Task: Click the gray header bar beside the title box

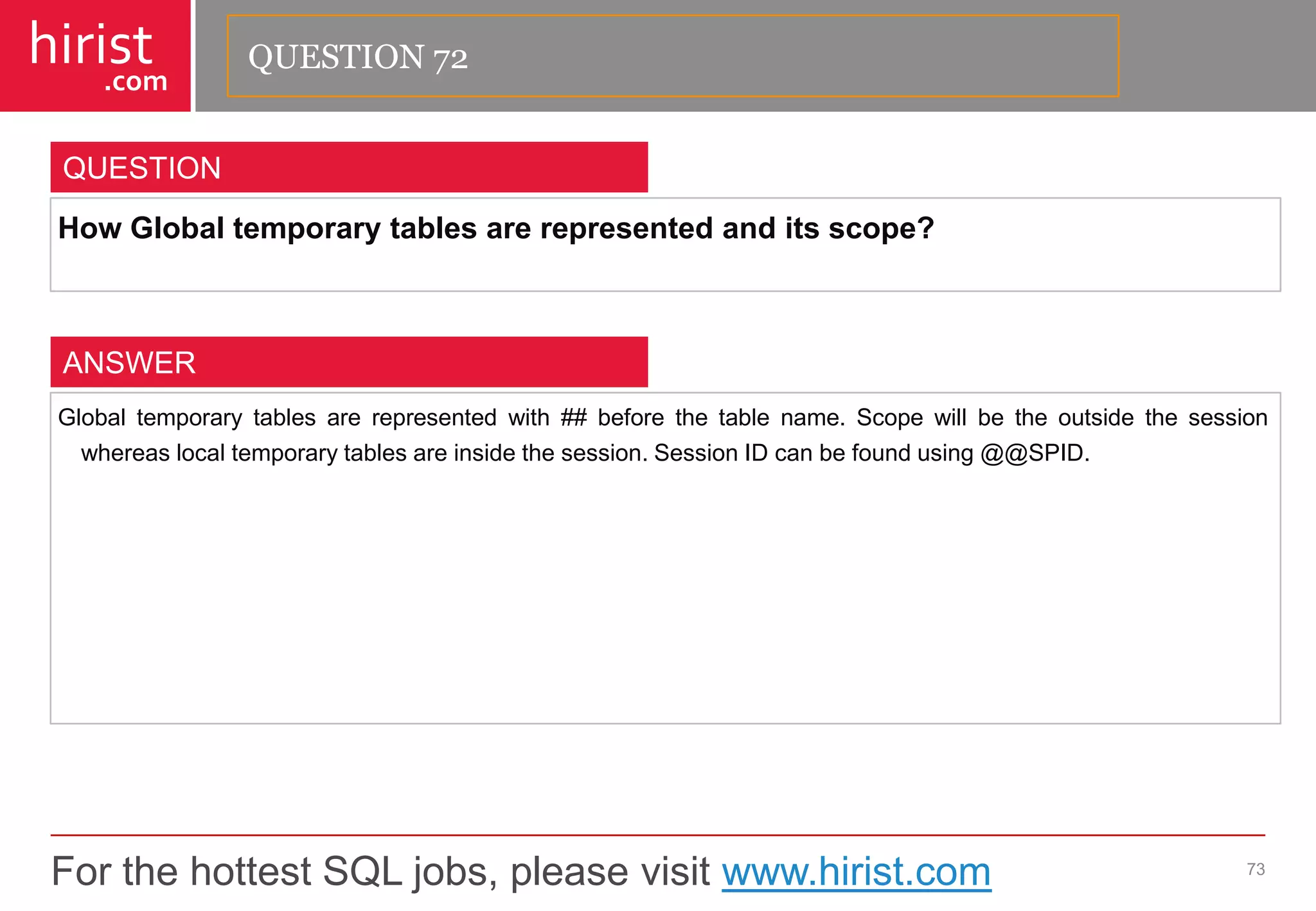Action: 1218,56
